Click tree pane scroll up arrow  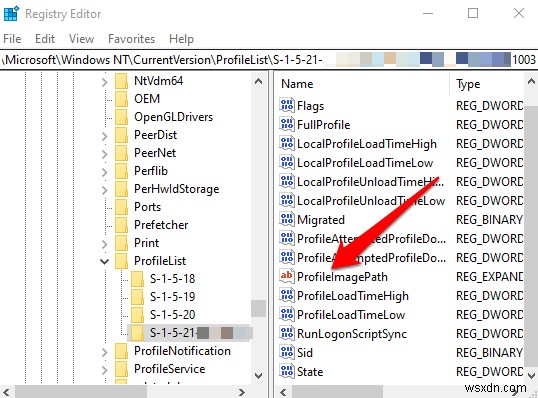click(259, 81)
